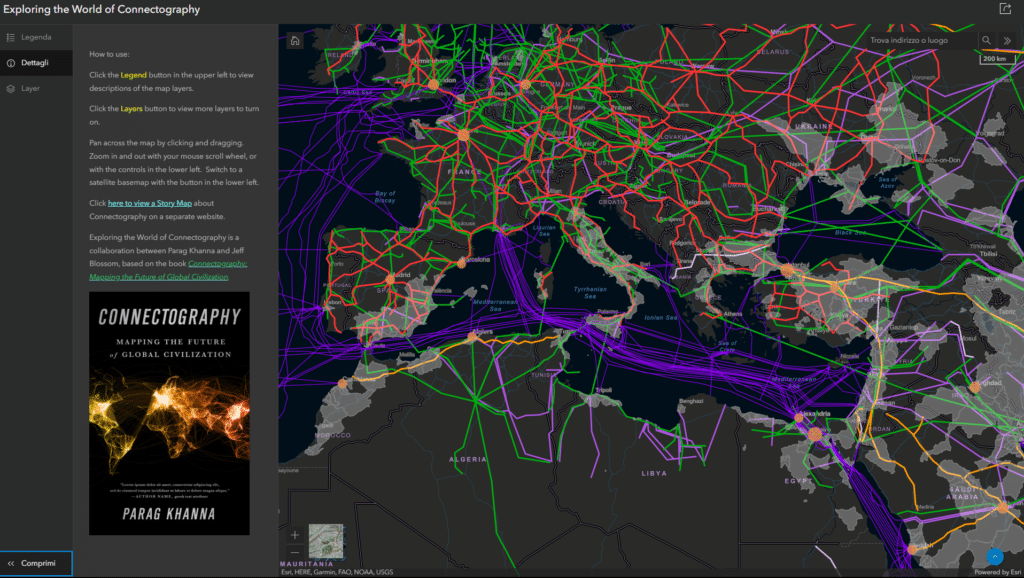Open the 'Connectography: Mapping the Future' book link
This screenshot has width=1024, height=578.
point(168,270)
